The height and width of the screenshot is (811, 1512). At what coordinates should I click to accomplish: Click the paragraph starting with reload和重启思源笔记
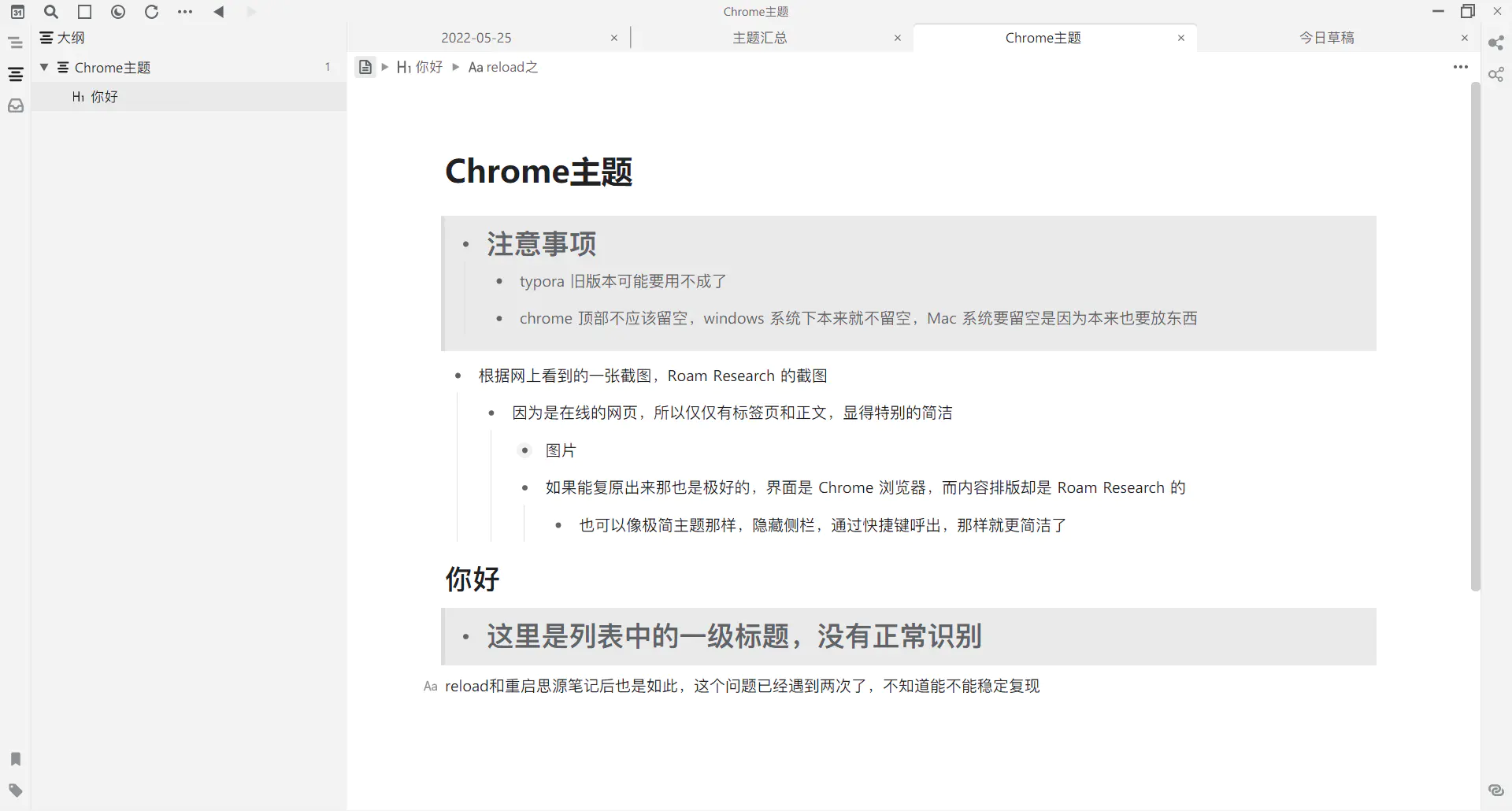742,687
